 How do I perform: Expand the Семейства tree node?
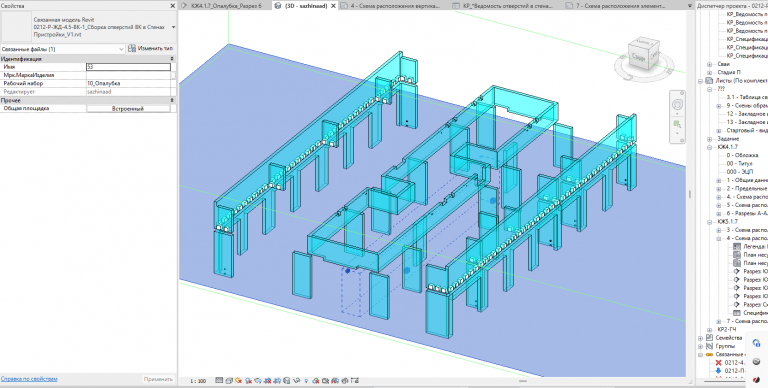701,338
